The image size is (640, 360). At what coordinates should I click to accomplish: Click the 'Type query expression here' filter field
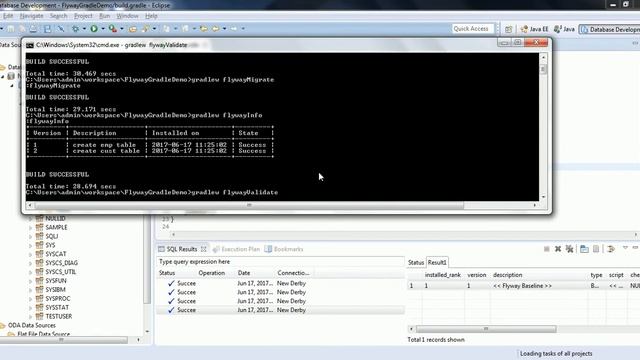click(280, 262)
